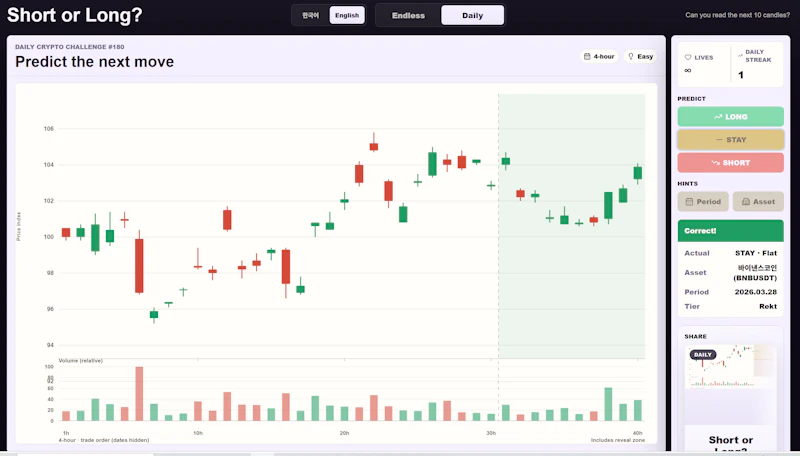Reveal the Asset hint
The image size is (800, 456).
click(x=758, y=201)
